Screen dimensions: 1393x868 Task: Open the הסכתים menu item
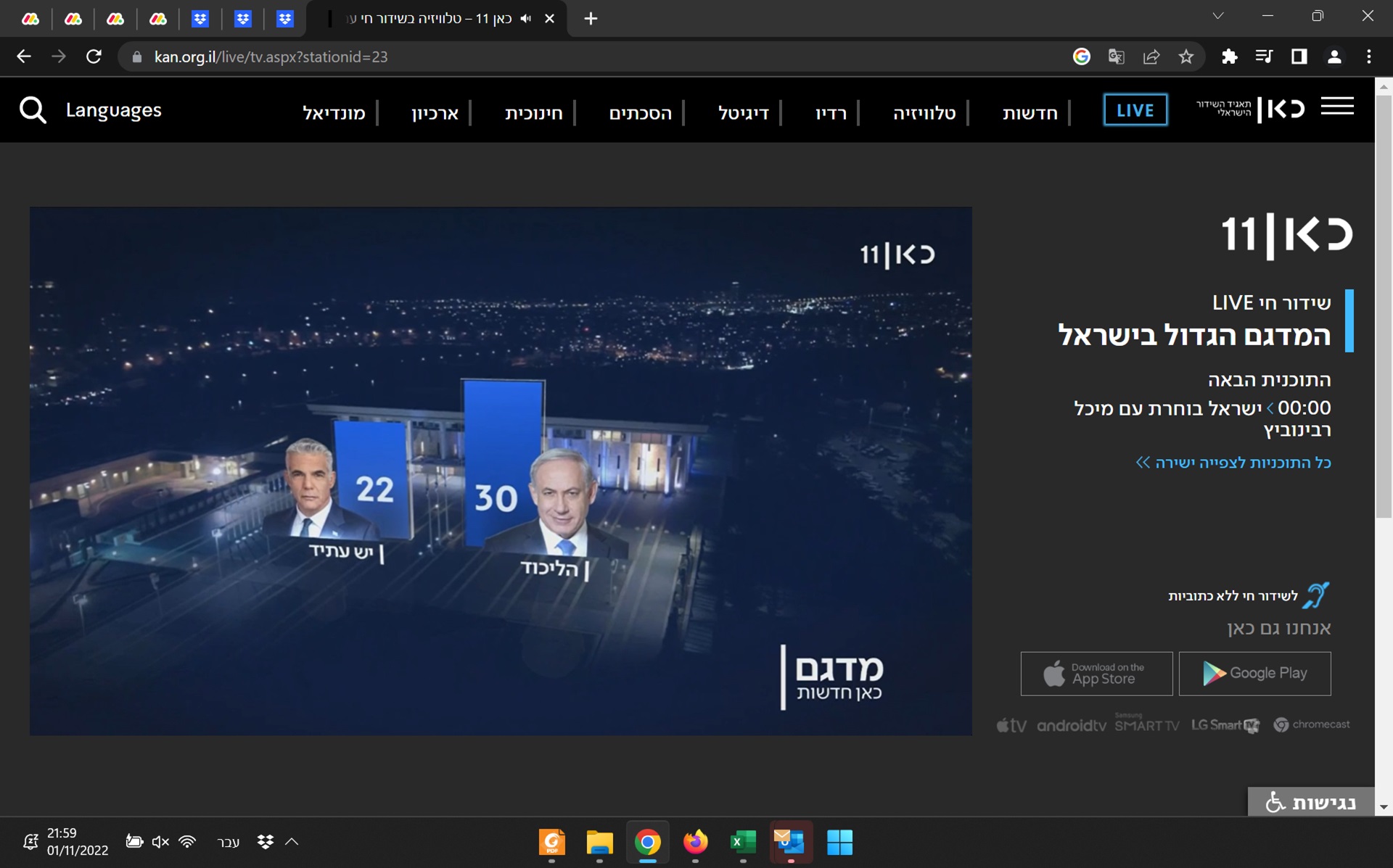(x=641, y=112)
